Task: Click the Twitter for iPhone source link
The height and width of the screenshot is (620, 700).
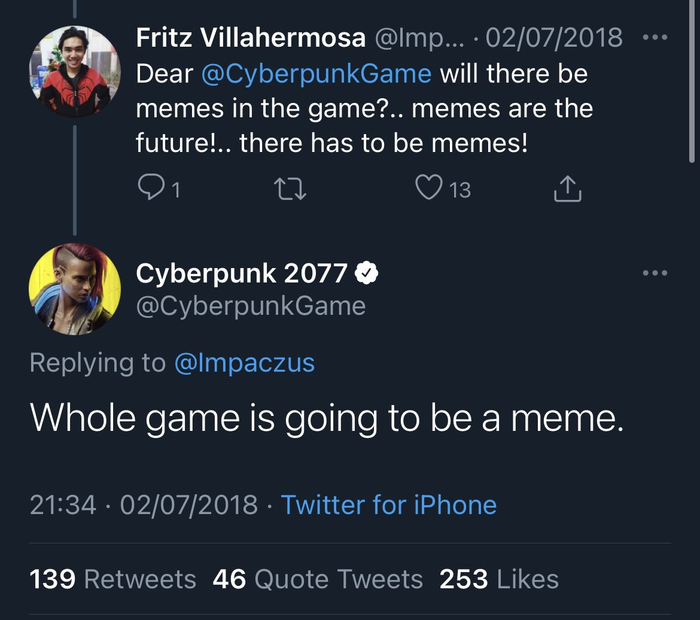Action: coord(389,504)
